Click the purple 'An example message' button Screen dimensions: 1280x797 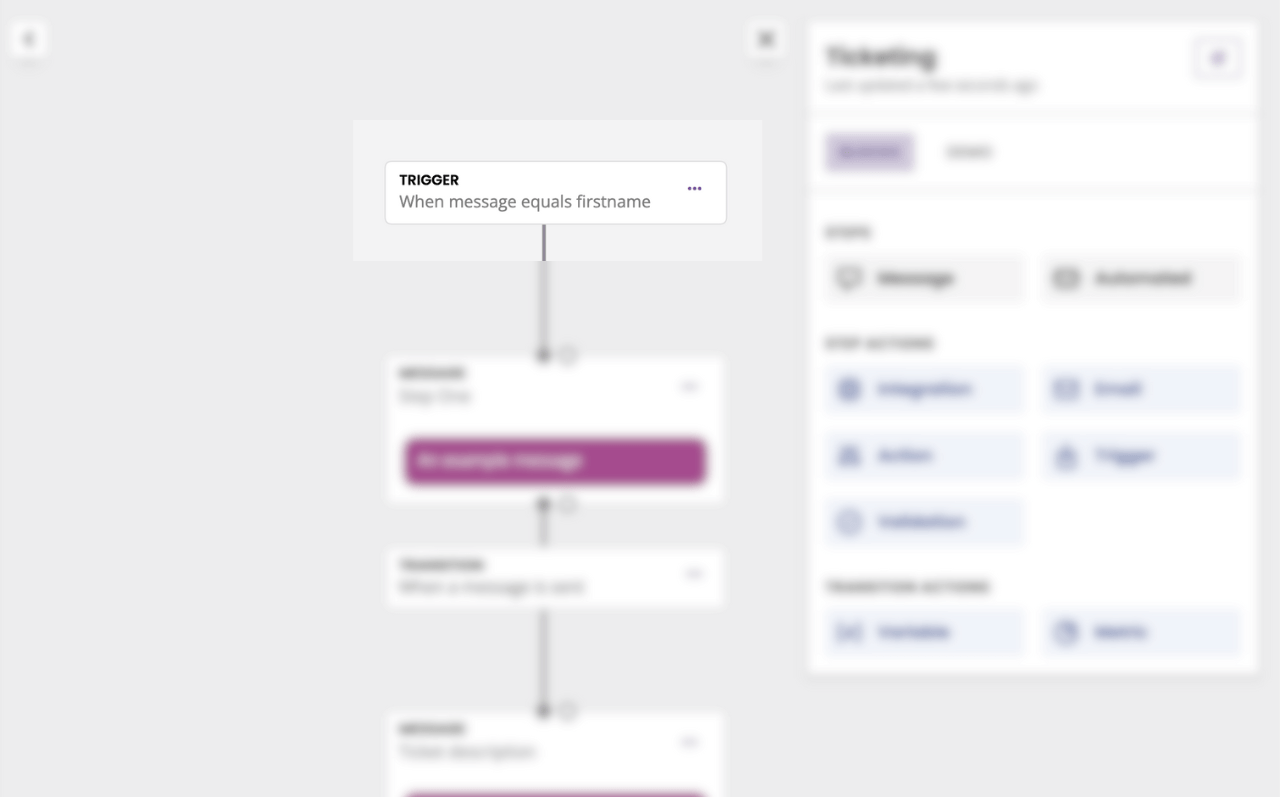coord(554,461)
